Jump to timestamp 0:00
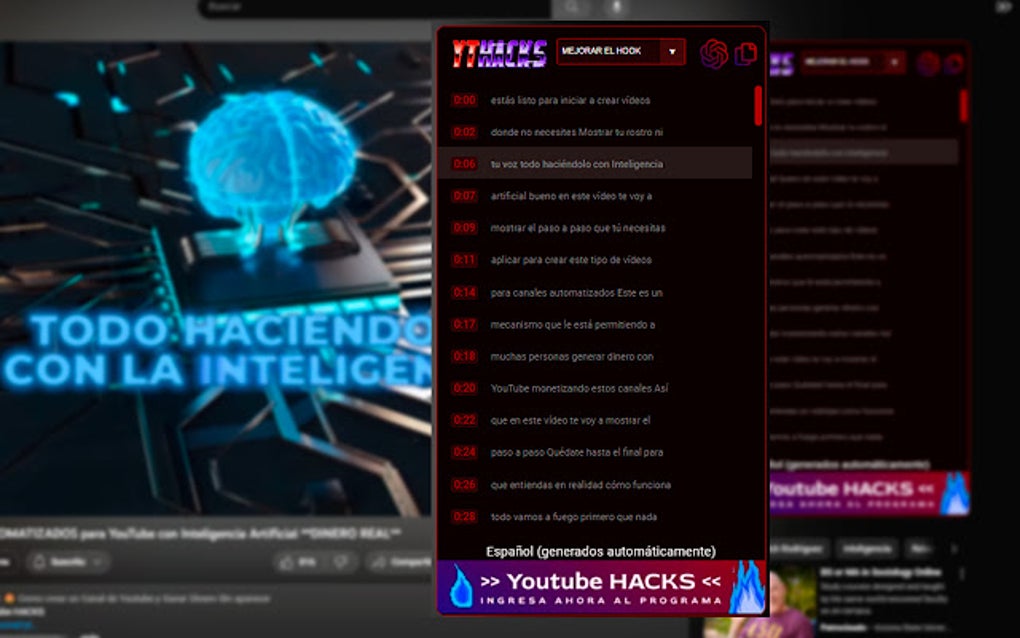Viewport: 1020px width, 638px height. pyautogui.click(x=464, y=100)
